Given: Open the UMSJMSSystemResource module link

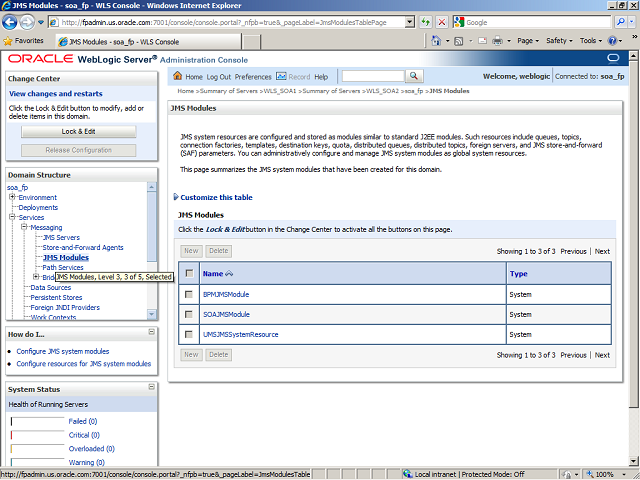Looking at the screenshot, I should (x=240, y=334).
